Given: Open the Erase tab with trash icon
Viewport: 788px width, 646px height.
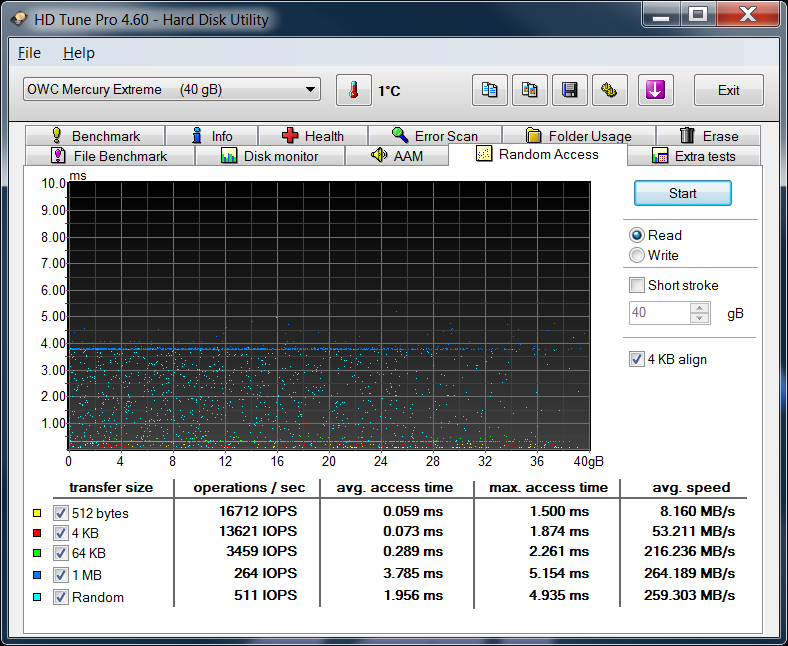Looking at the screenshot, I should pyautogui.click(x=708, y=136).
